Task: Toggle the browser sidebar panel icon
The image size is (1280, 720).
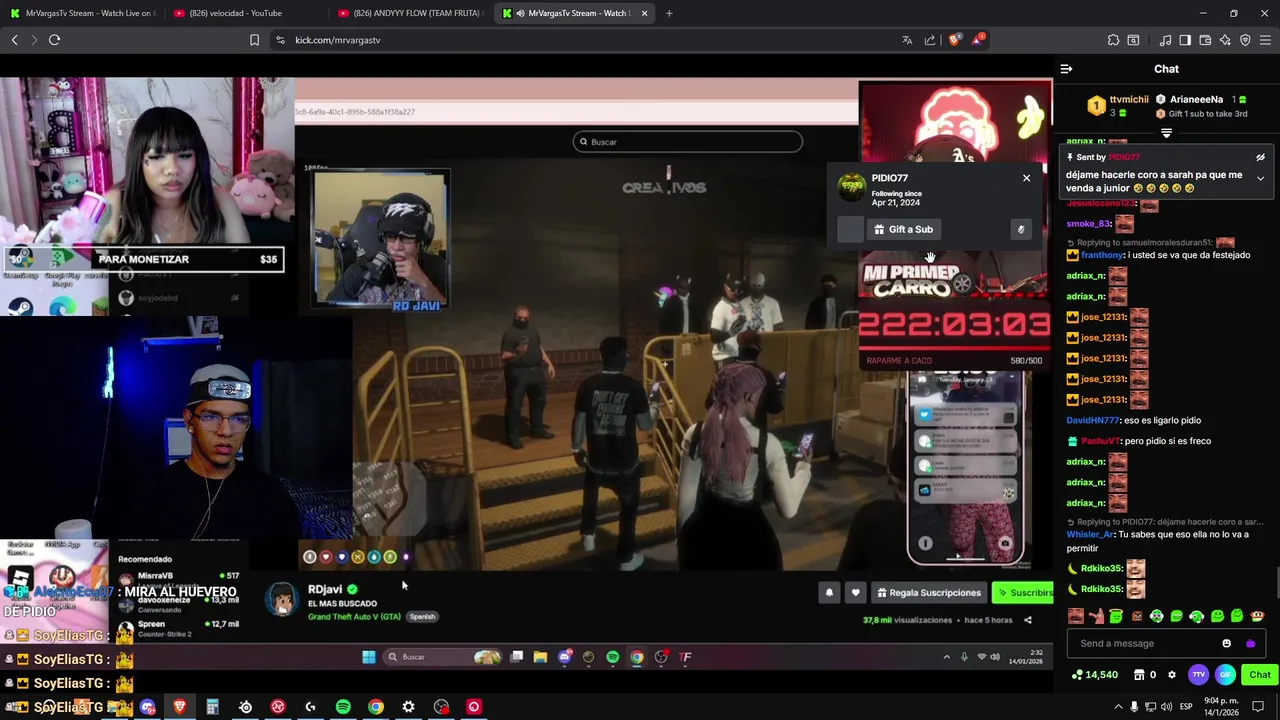Action: click(x=1185, y=40)
